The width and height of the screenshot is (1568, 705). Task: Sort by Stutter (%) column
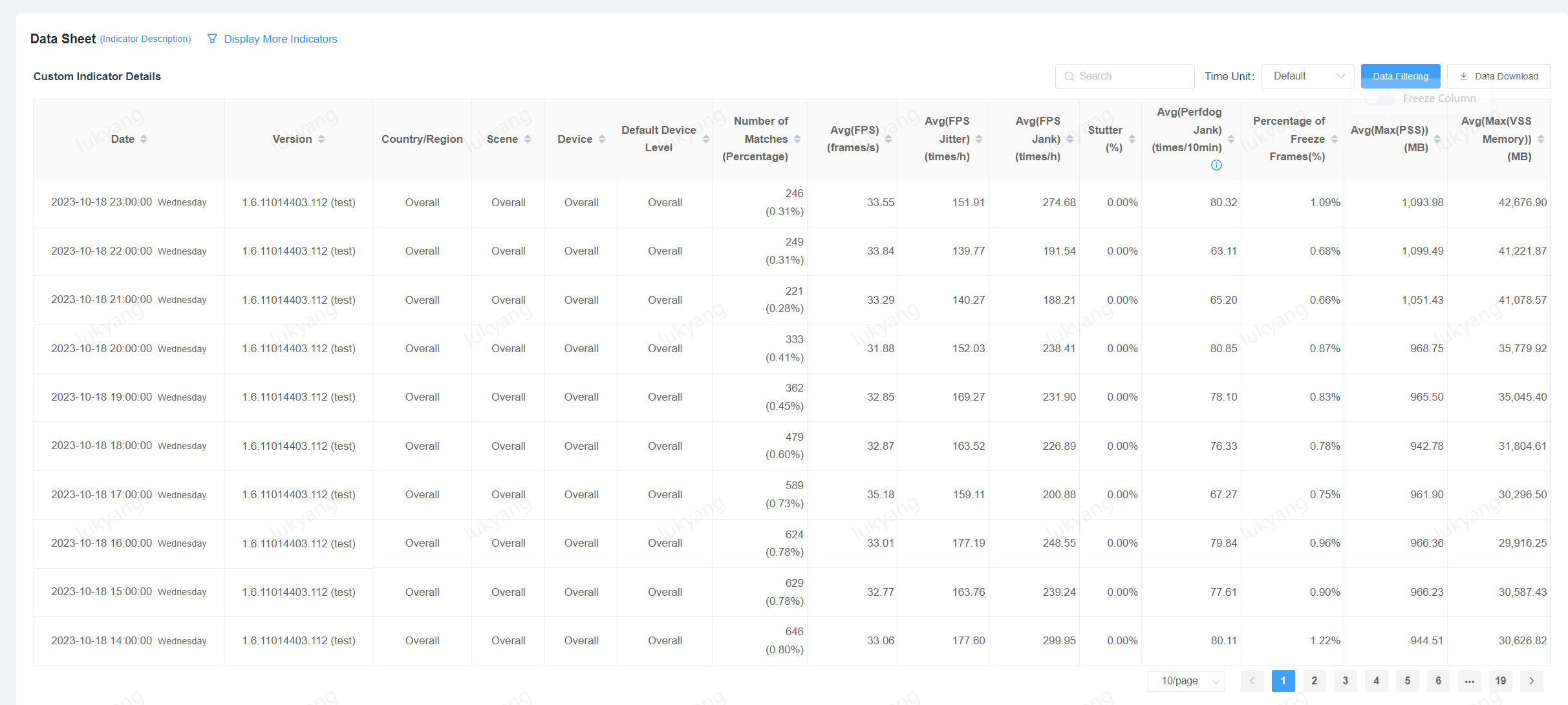(x=1132, y=139)
